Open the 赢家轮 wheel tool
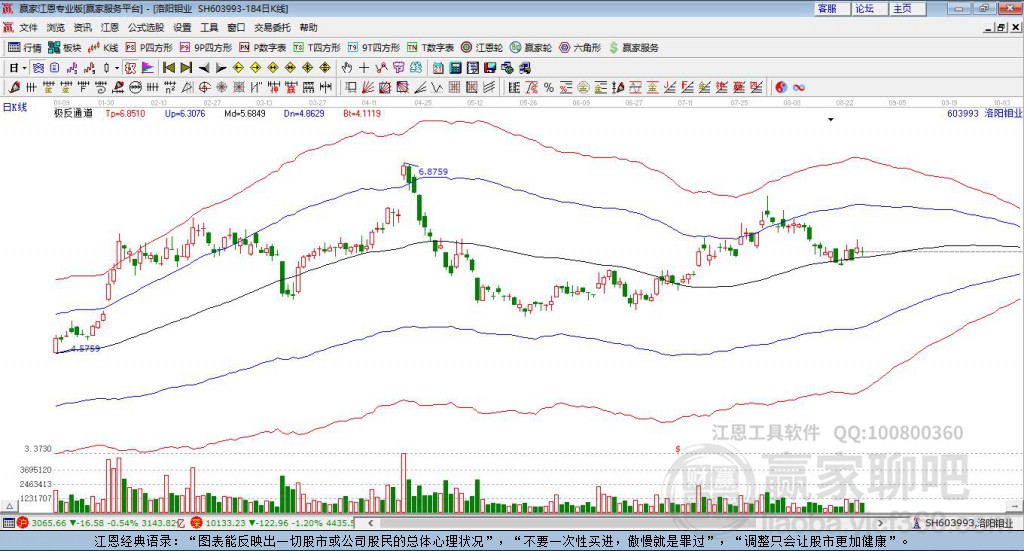This screenshot has height=551, width=1024. (531, 48)
